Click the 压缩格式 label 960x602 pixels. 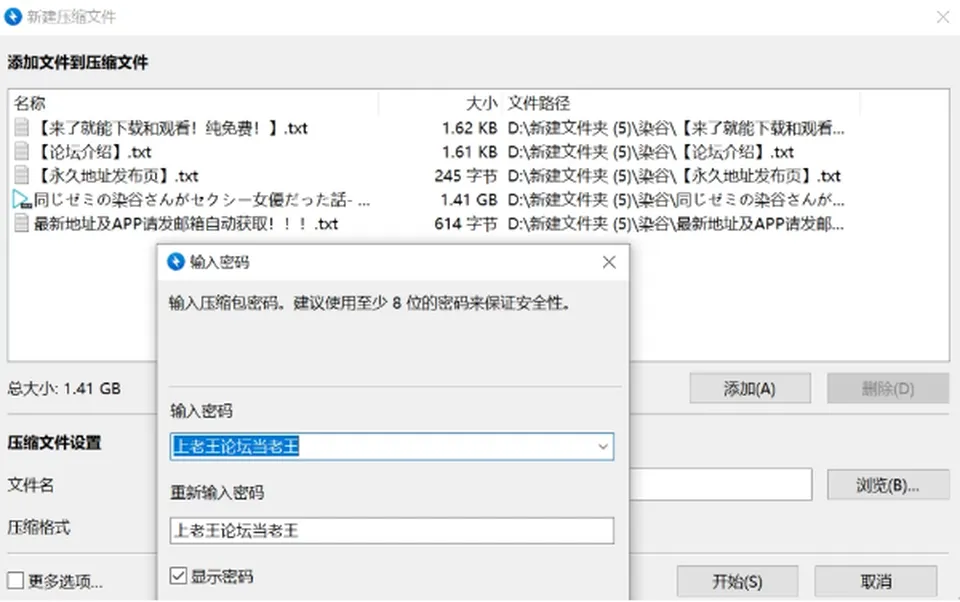pyautogui.click(x=39, y=527)
